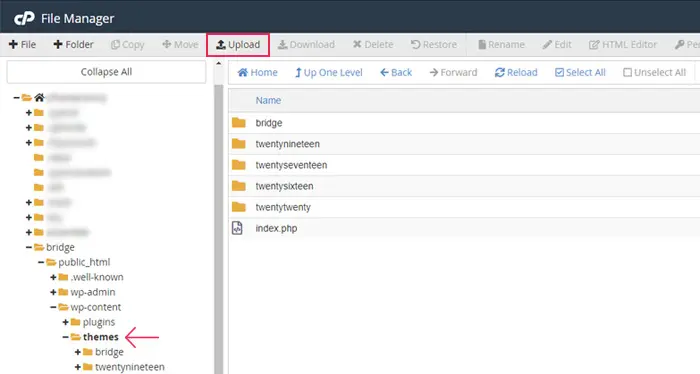Select the index.php file icon
The height and width of the screenshot is (374, 700).
(237, 228)
